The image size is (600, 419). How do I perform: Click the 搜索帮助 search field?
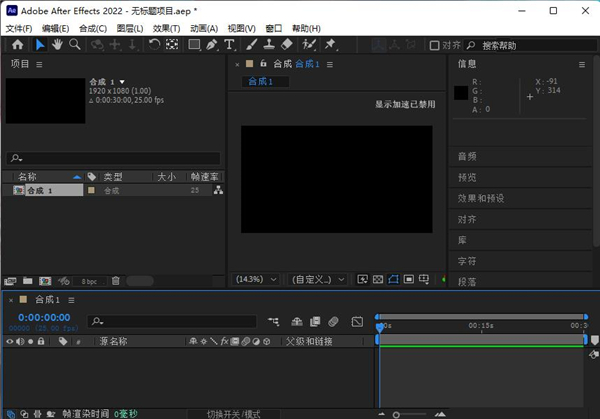pos(520,45)
